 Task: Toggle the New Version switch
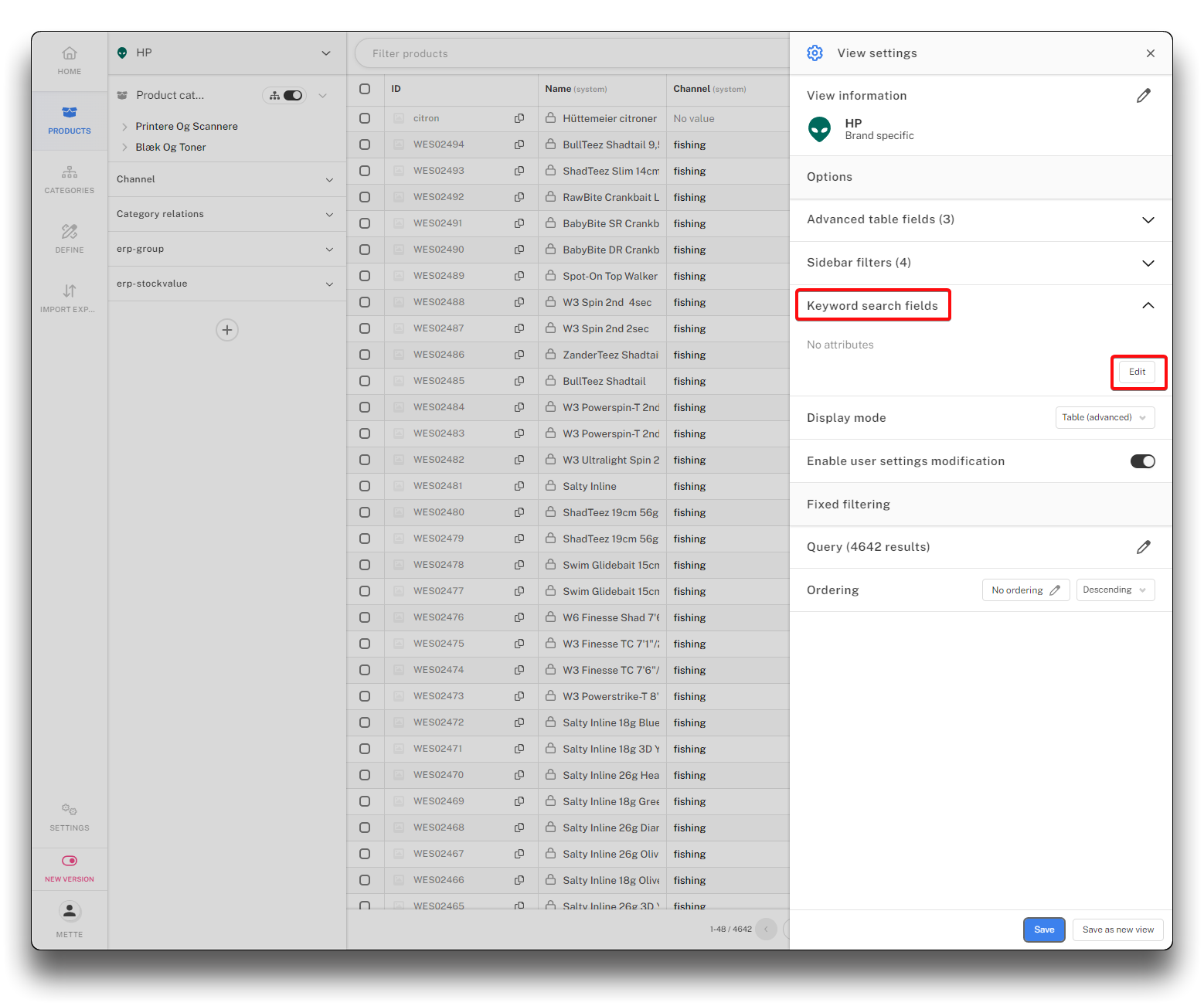pos(70,861)
